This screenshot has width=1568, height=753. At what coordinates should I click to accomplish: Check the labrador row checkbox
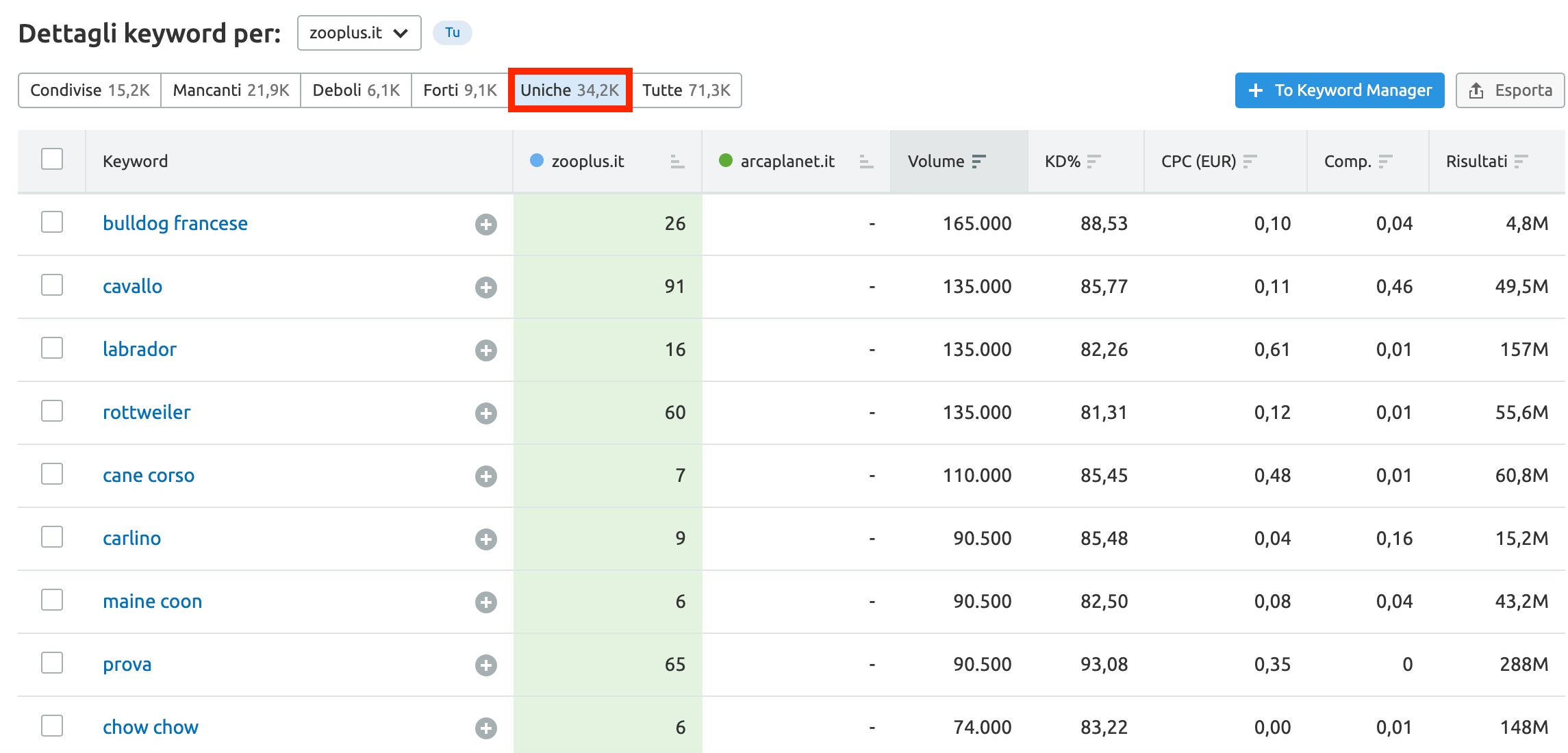(52, 348)
